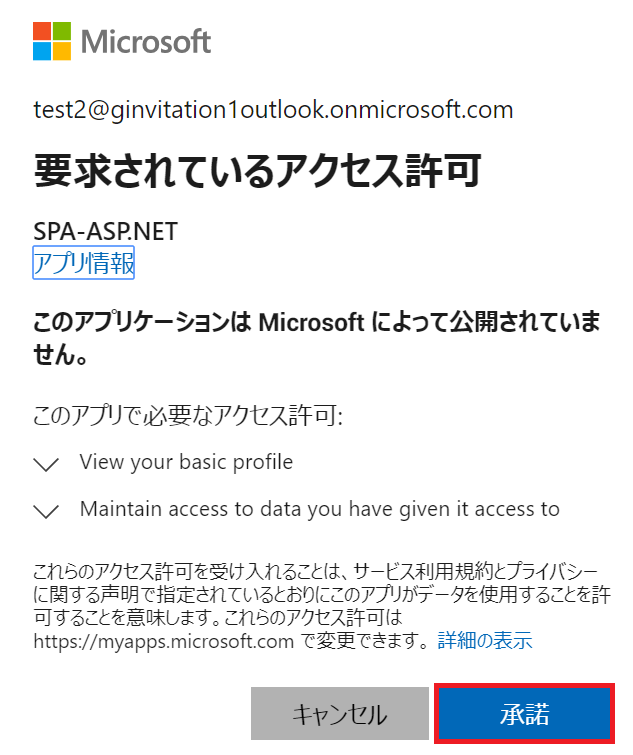Click the Microsoft wordmark text
This screenshot has width=633, height=755.
(146, 41)
